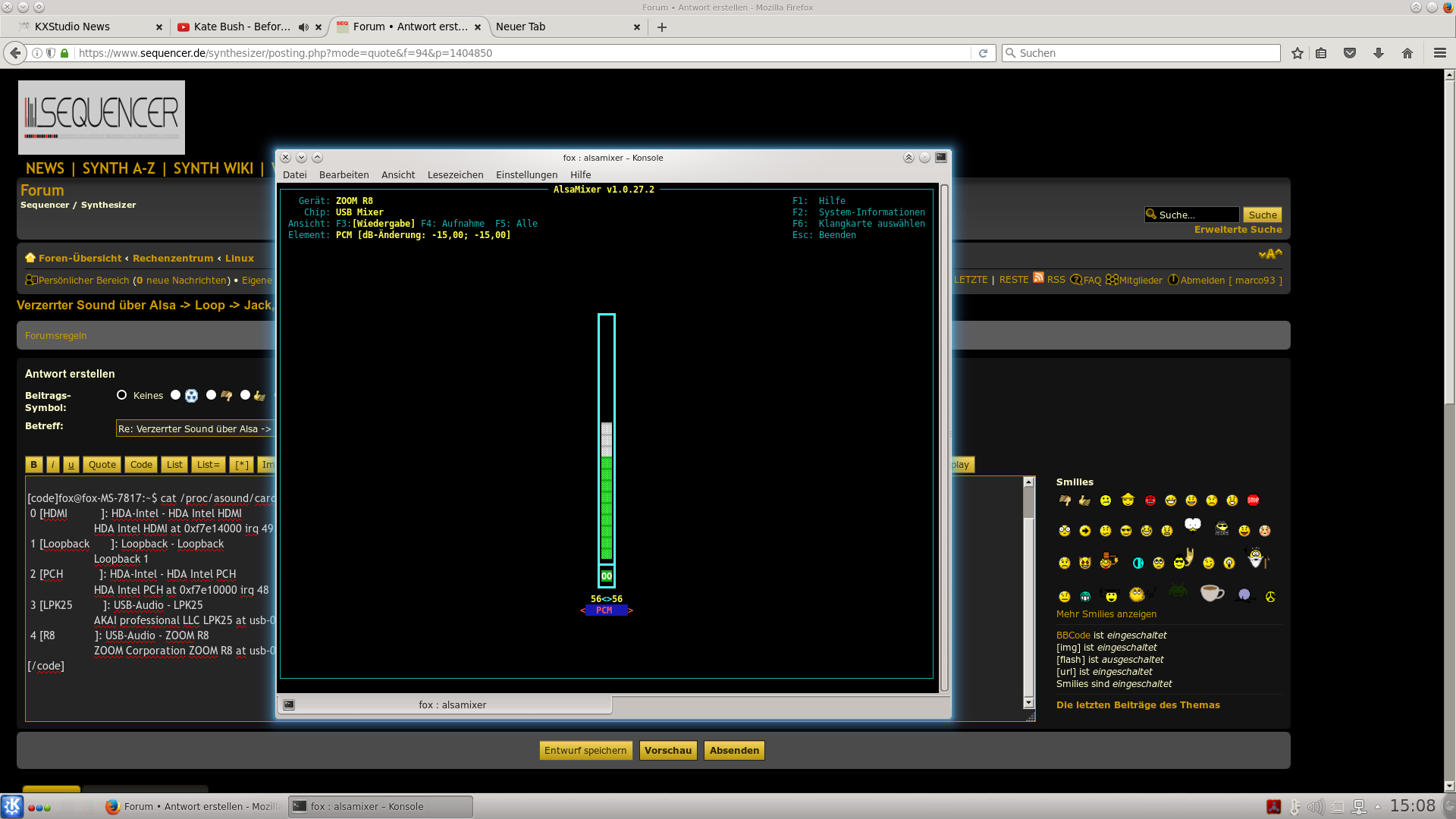The height and width of the screenshot is (819, 1456).
Task: Click the Absenden button
Action: coord(734,750)
